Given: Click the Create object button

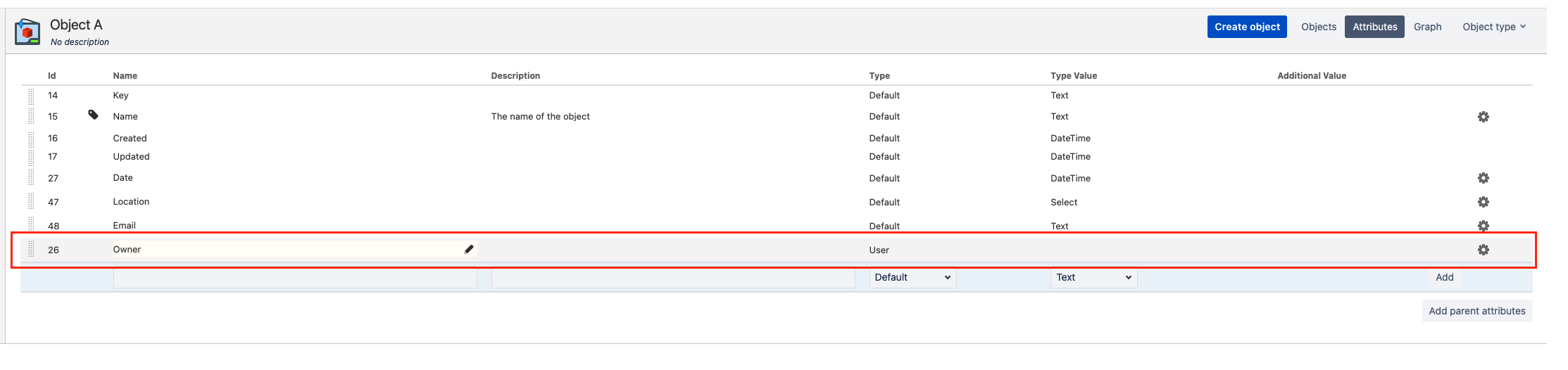Looking at the screenshot, I should tap(1247, 27).
